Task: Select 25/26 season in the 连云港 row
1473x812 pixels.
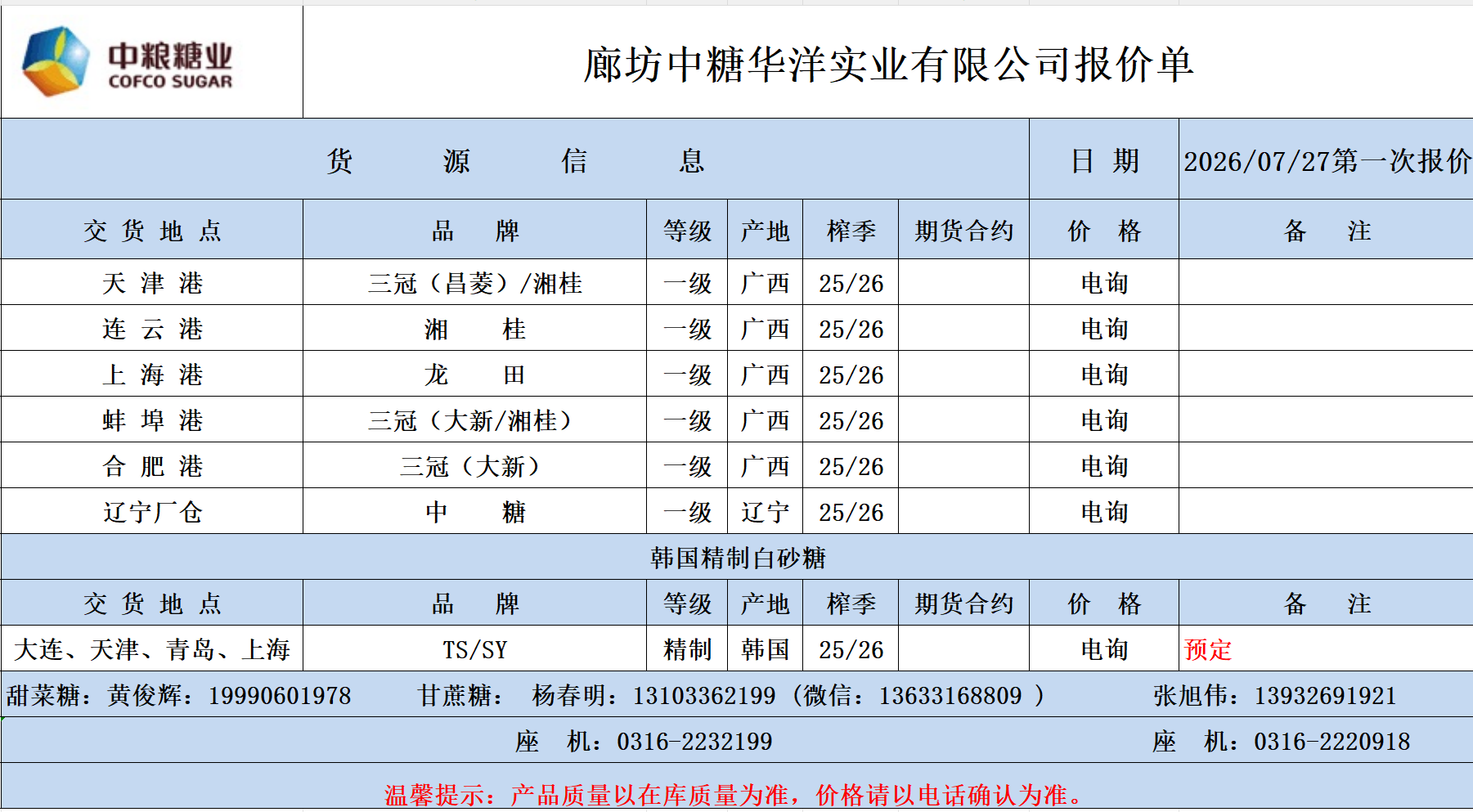Action: click(851, 329)
